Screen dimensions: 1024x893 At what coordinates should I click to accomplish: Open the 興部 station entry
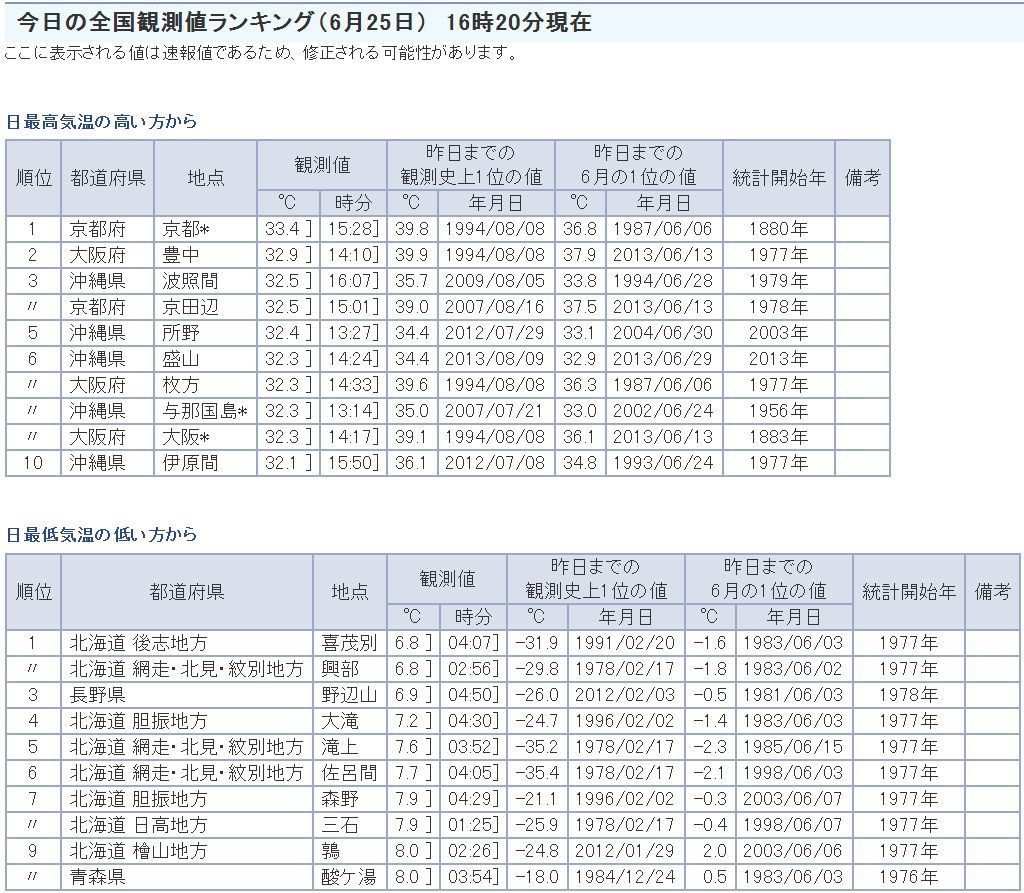(340, 669)
